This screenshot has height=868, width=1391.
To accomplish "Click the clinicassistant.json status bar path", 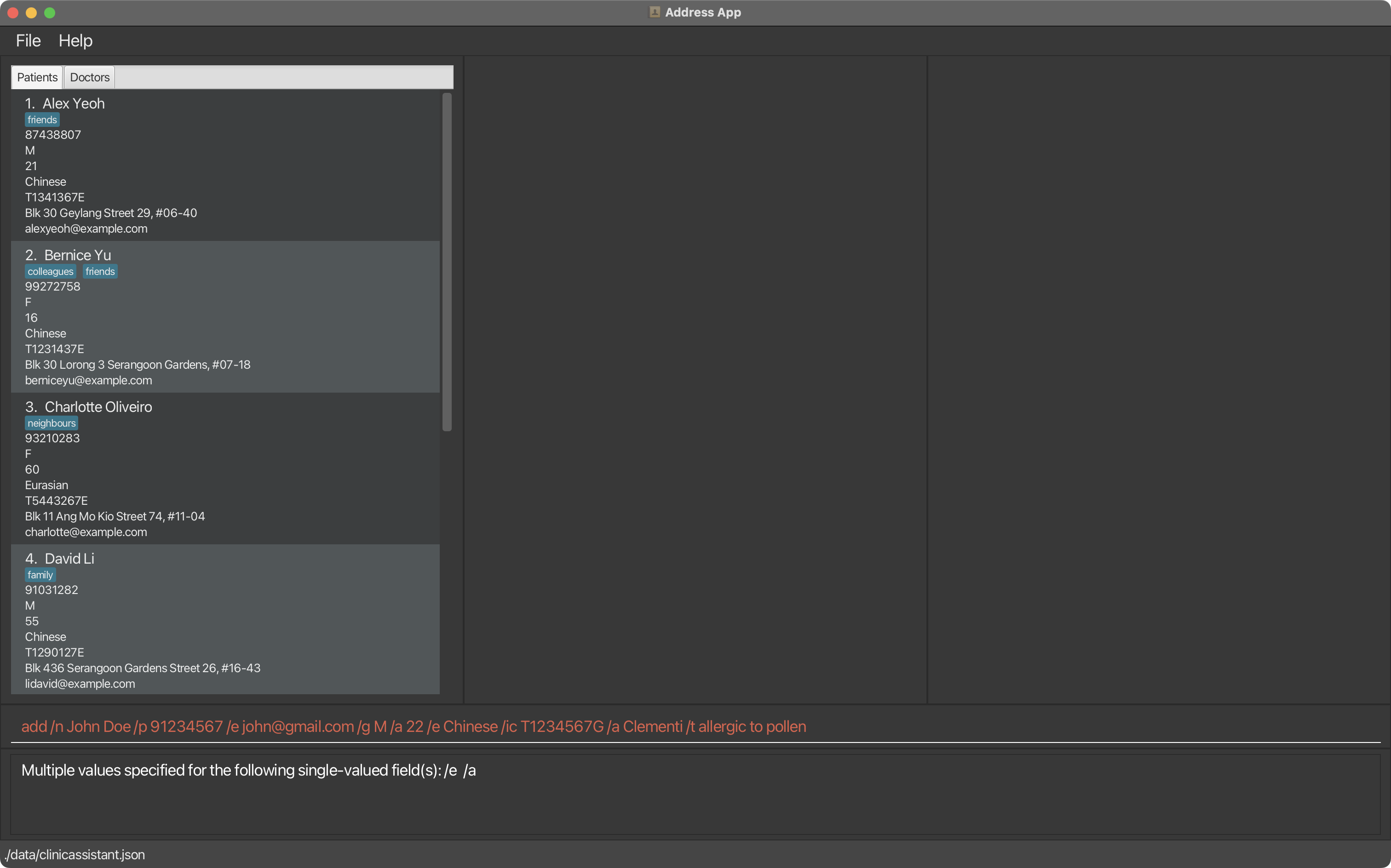I will [x=75, y=854].
